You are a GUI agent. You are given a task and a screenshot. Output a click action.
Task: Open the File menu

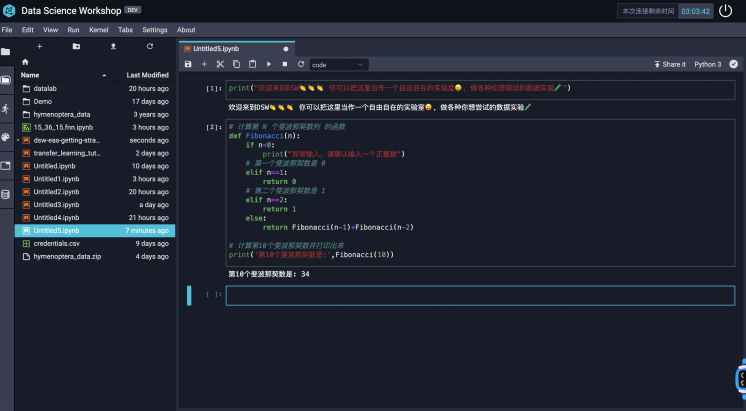(x=7, y=29)
